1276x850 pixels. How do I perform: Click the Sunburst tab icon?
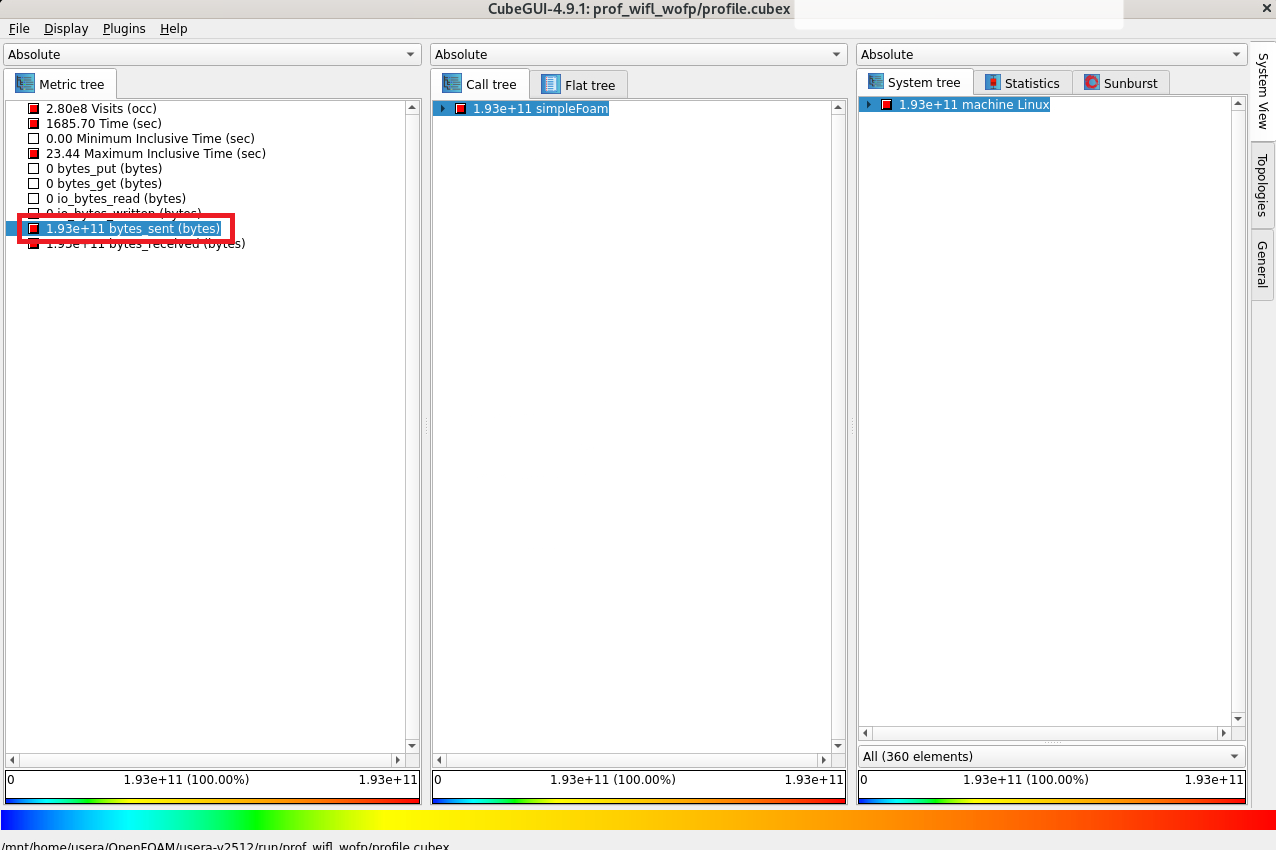[x=1092, y=83]
